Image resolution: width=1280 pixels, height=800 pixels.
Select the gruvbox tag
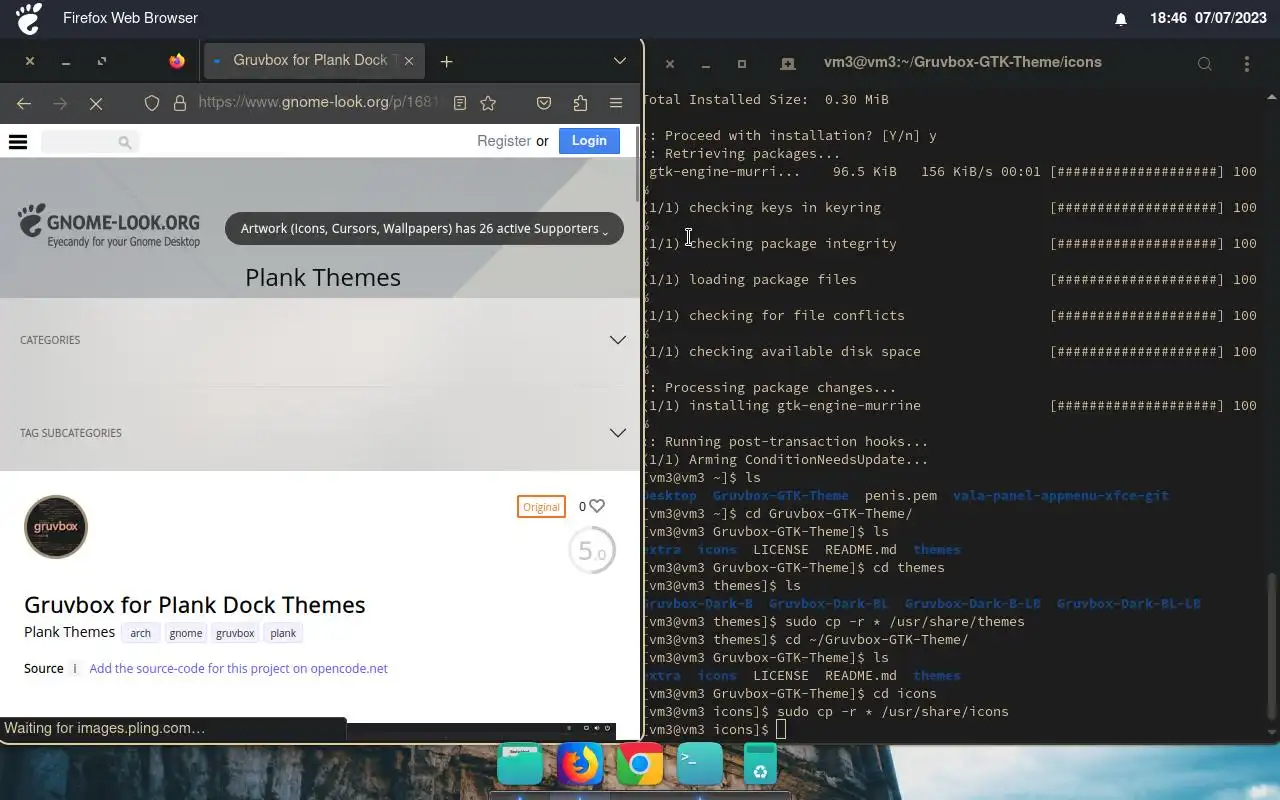click(235, 633)
